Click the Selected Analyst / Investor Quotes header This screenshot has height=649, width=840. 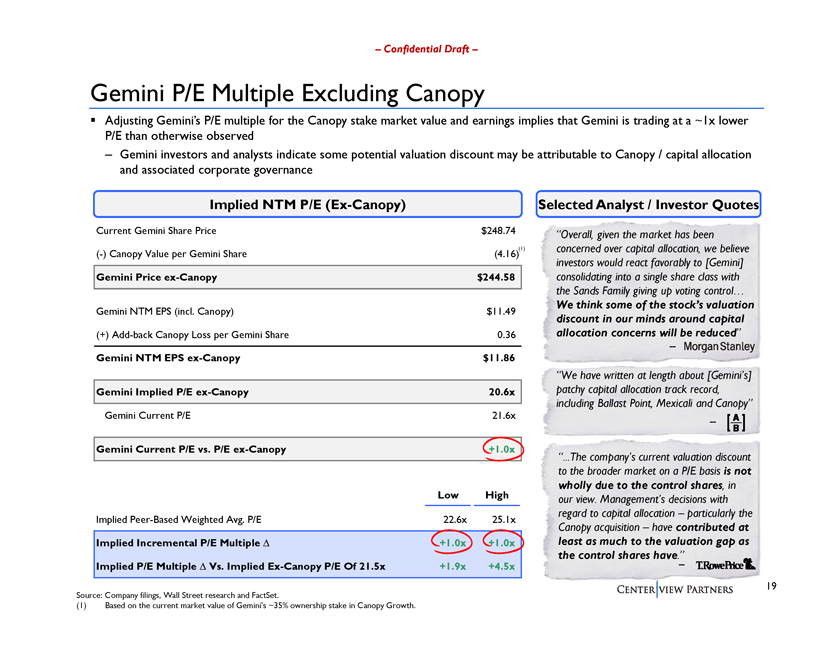pyautogui.click(x=648, y=204)
